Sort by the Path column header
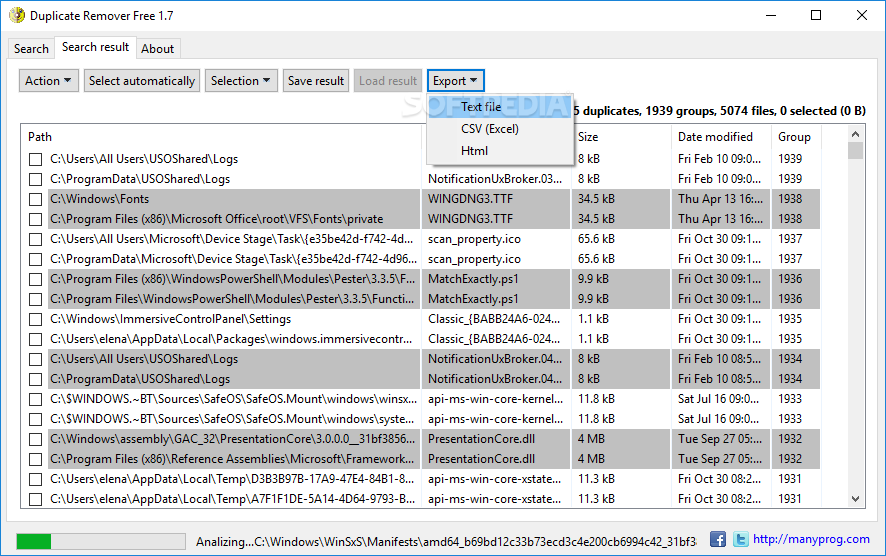886x556 pixels. click(x=222, y=137)
